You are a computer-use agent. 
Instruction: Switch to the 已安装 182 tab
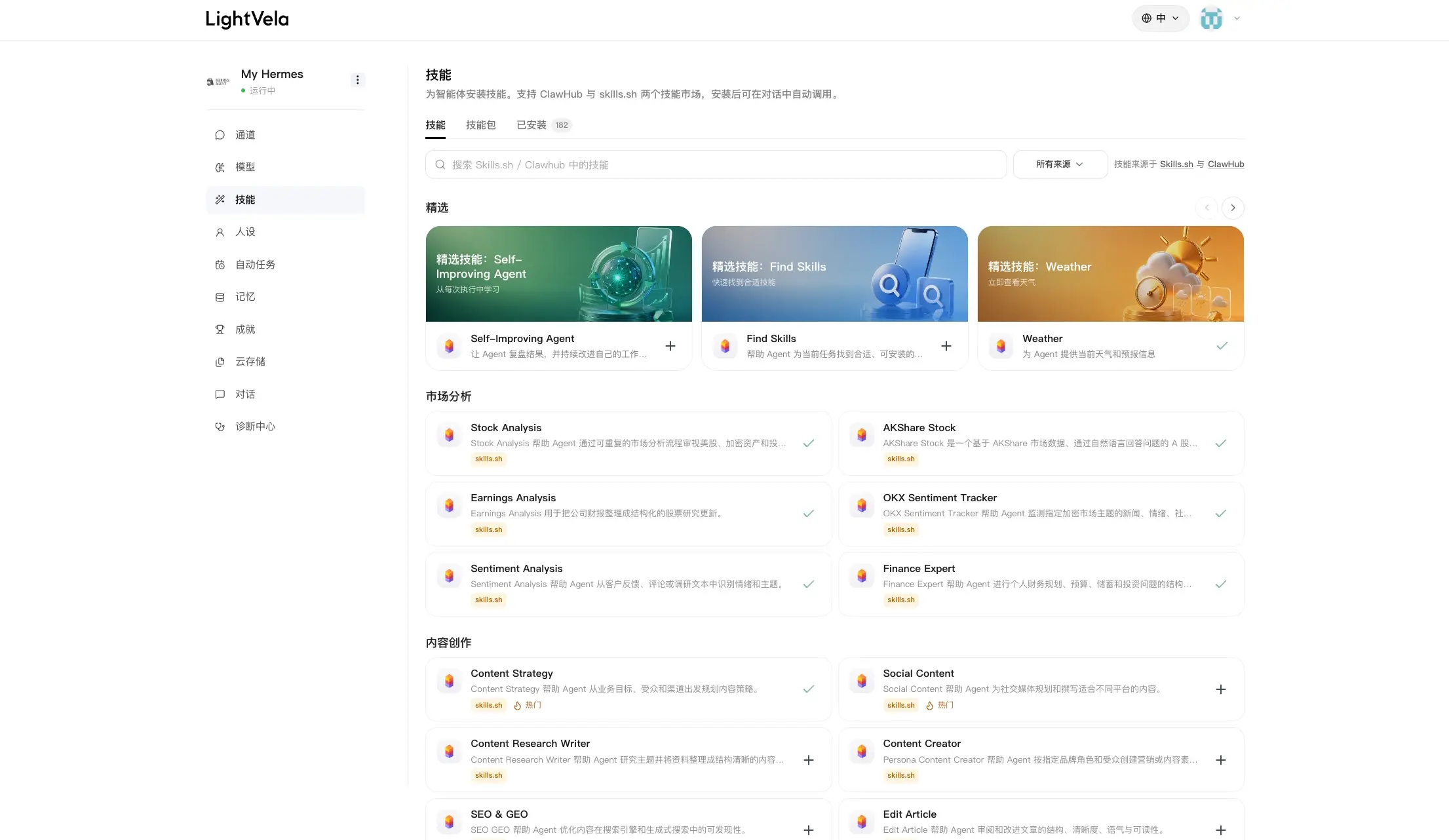tap(544, 125)
